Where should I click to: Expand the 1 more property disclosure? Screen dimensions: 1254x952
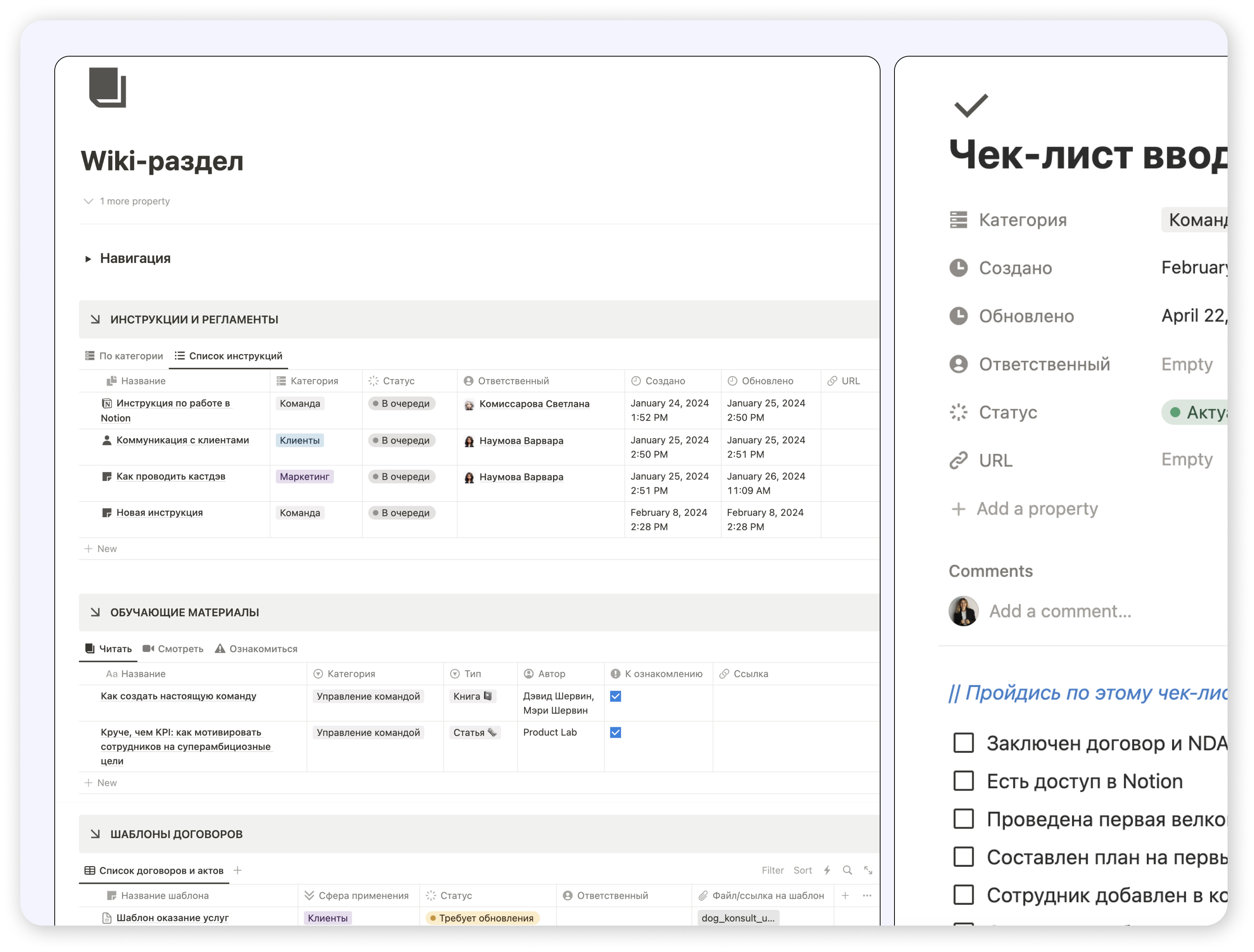tap(89, 201)
